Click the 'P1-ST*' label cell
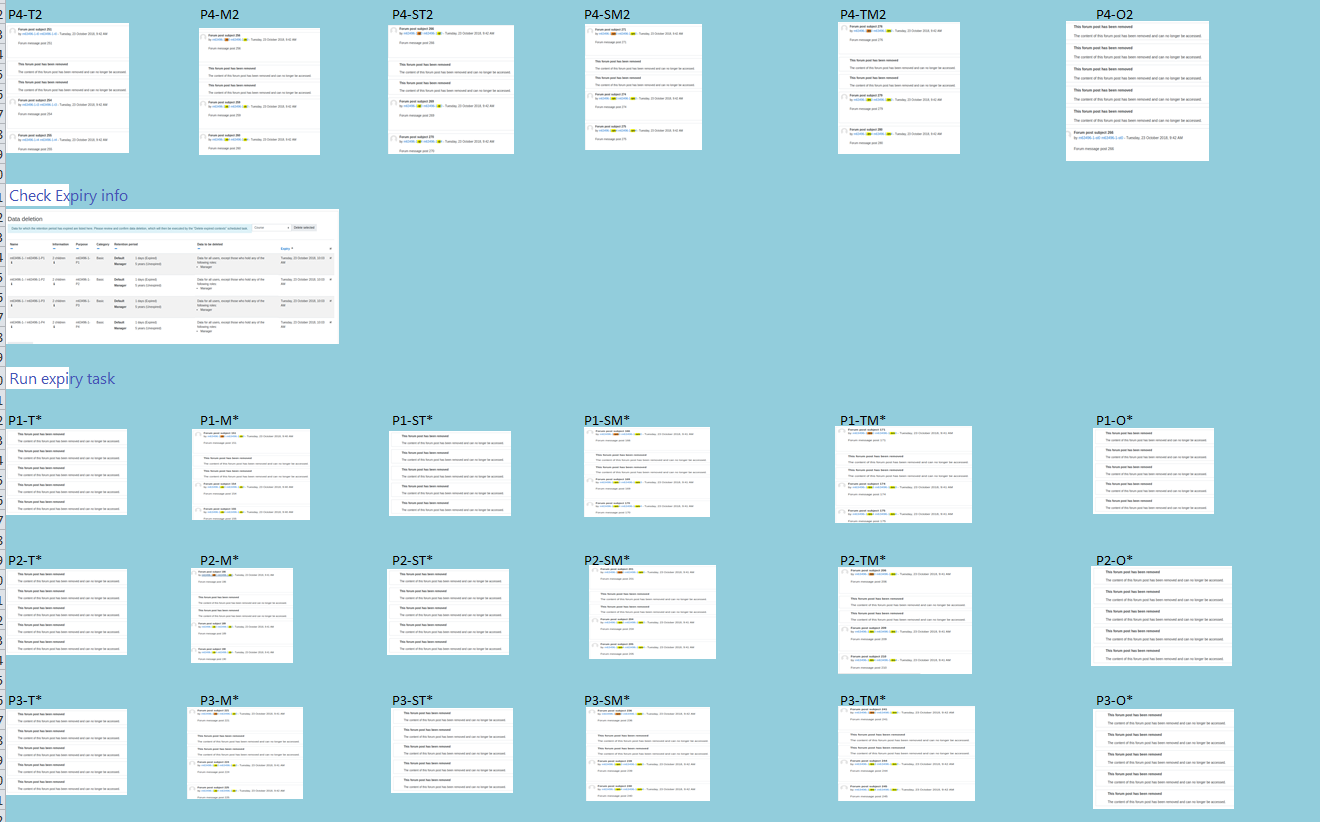This screenshot has height=822, width=1320. click(413, 420)
